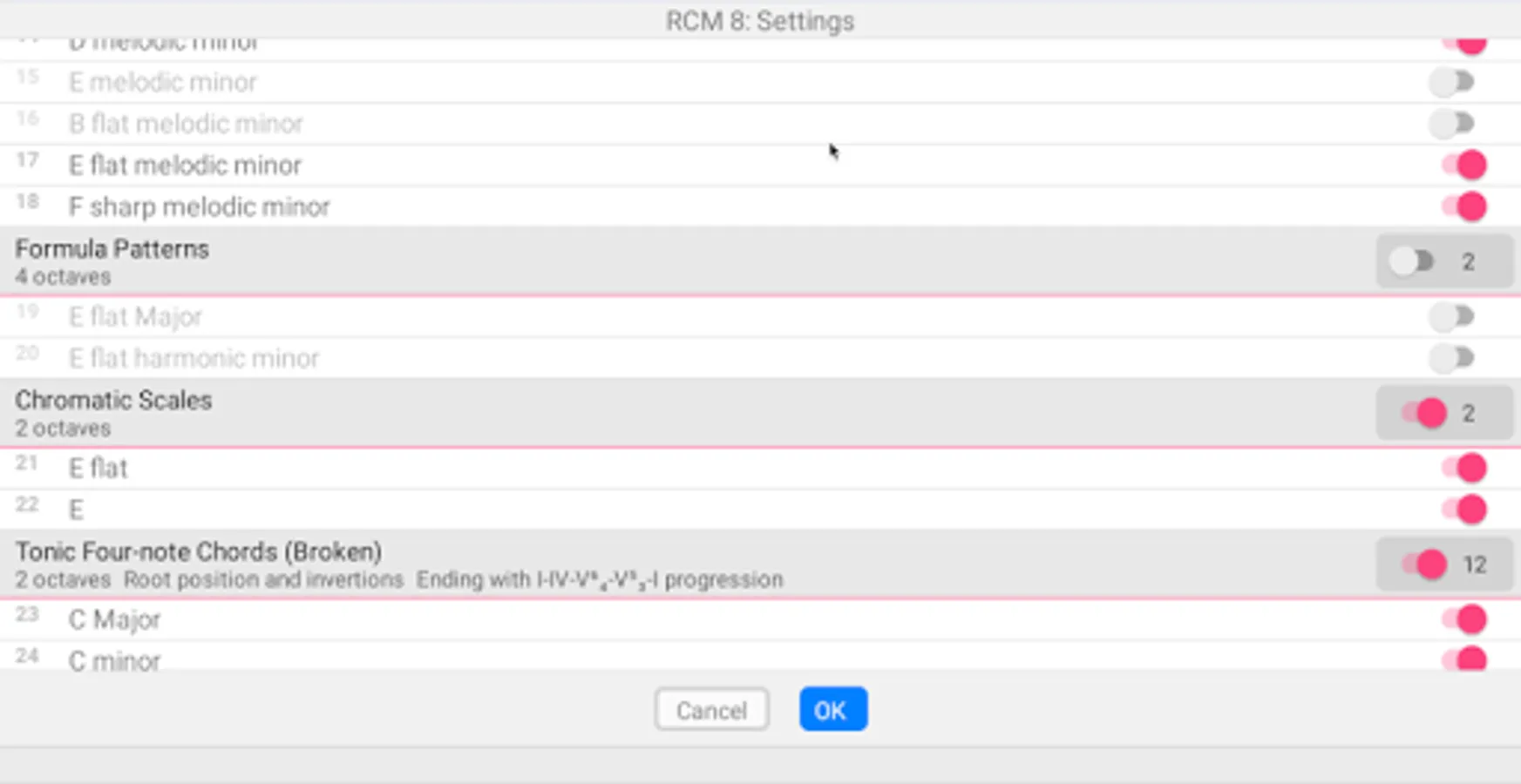The height and width of the screenshot is (784, 1521).
Task: Click the Chromatic Scales count number 2
Action: tap(1469, 413)
